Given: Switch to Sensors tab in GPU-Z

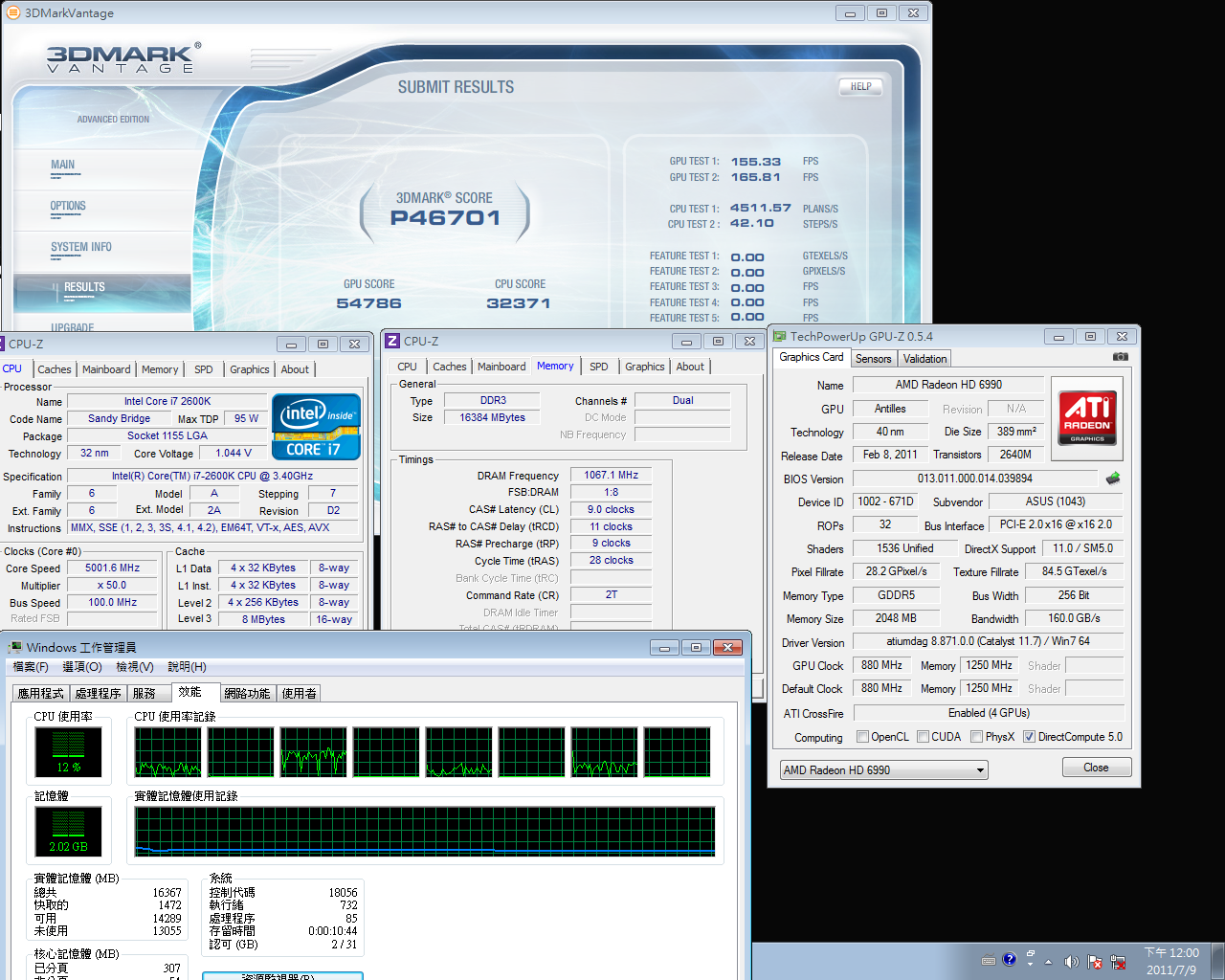Looking at the screenshot, I should (x=873, y=359).
